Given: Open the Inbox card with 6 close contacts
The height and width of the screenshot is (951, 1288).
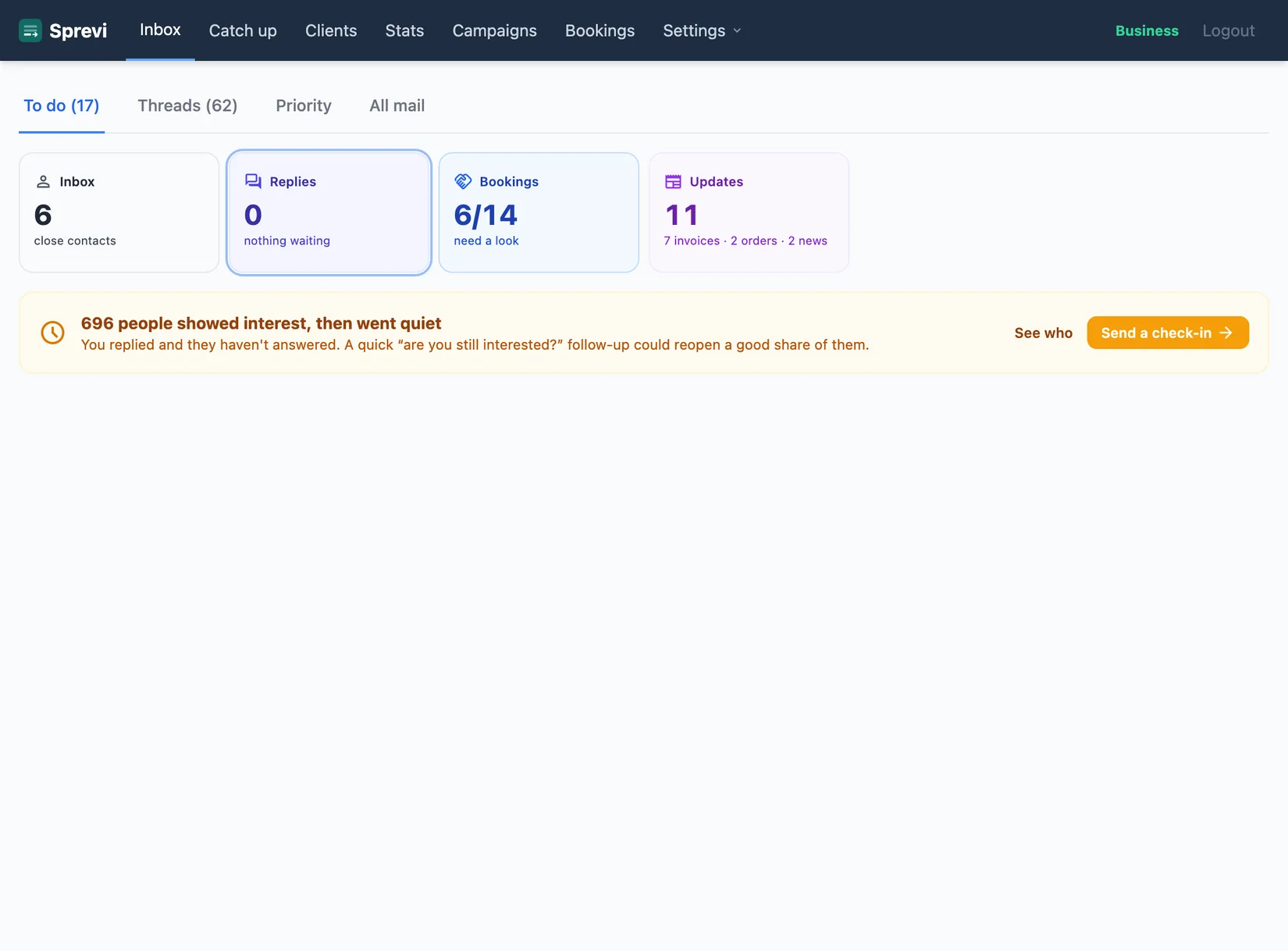Looking at the screenshot, I should pyautogui.click(x=119, y=212).
